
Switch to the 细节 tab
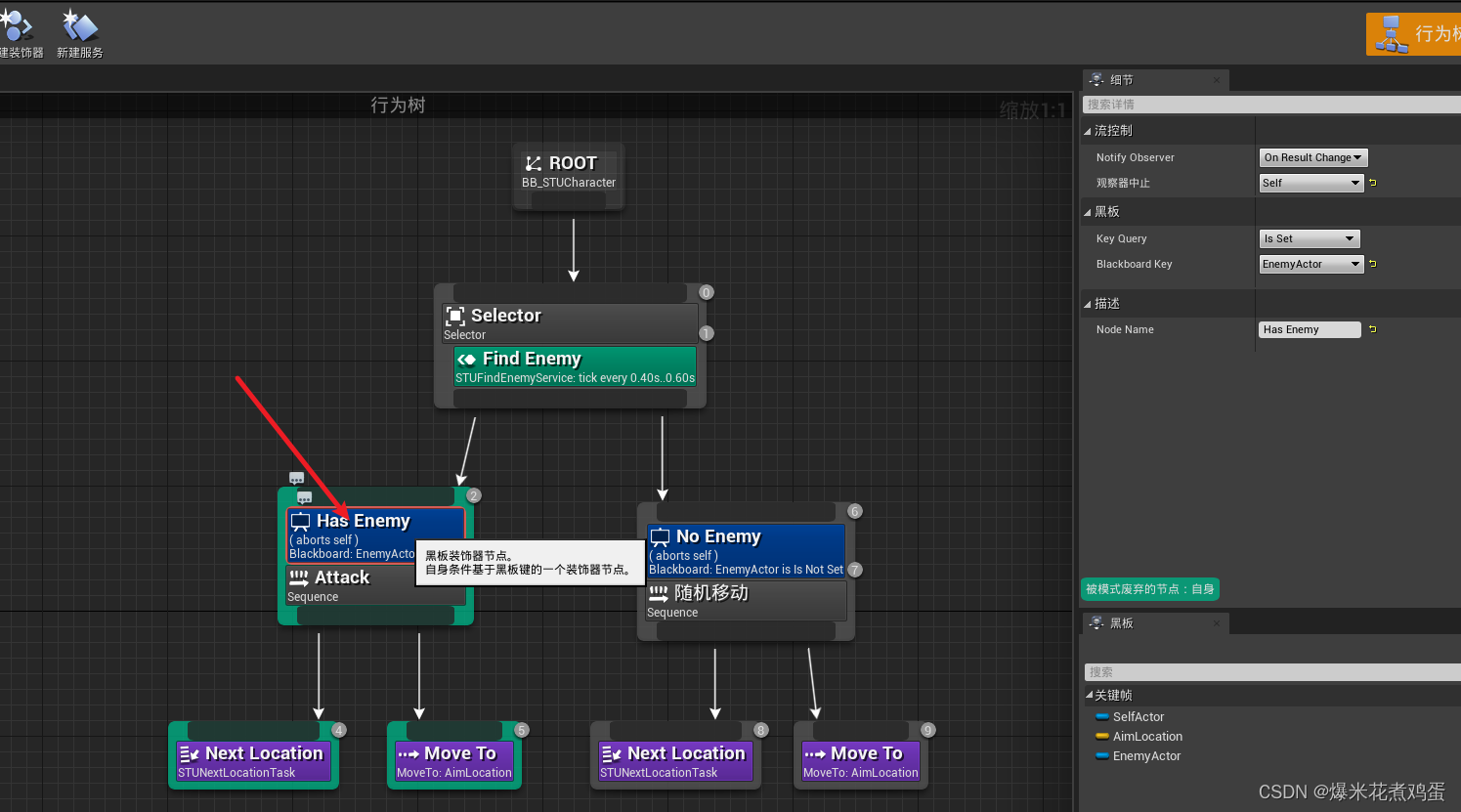tap(1155, 79)
